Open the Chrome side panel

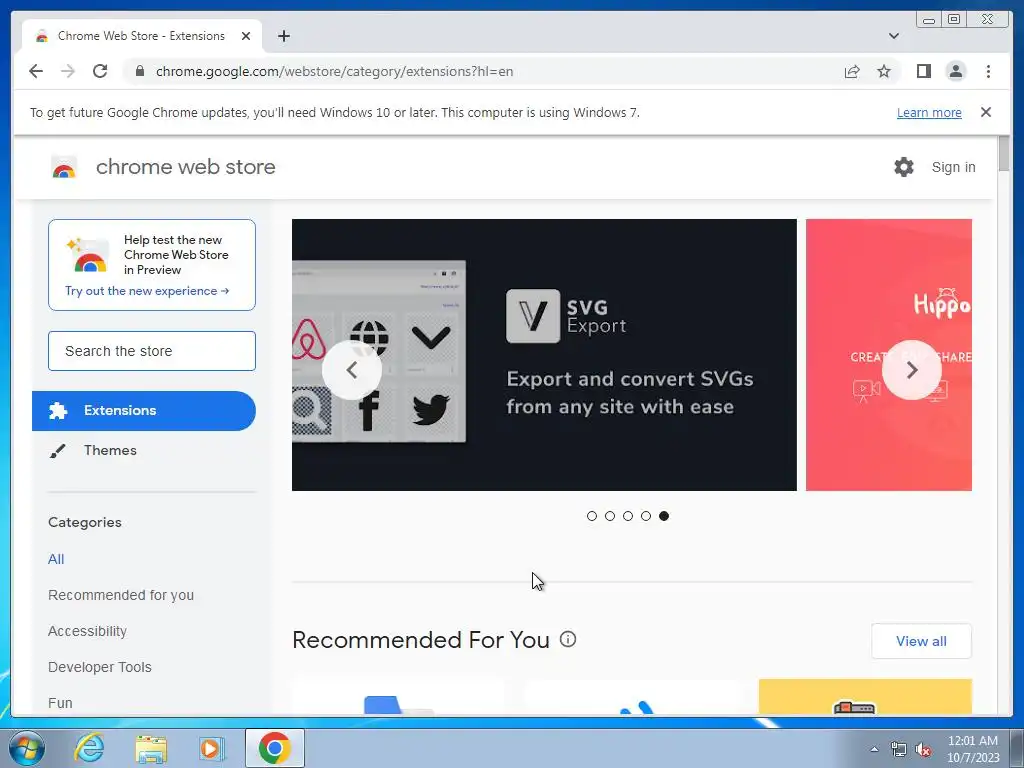(923, 71)
